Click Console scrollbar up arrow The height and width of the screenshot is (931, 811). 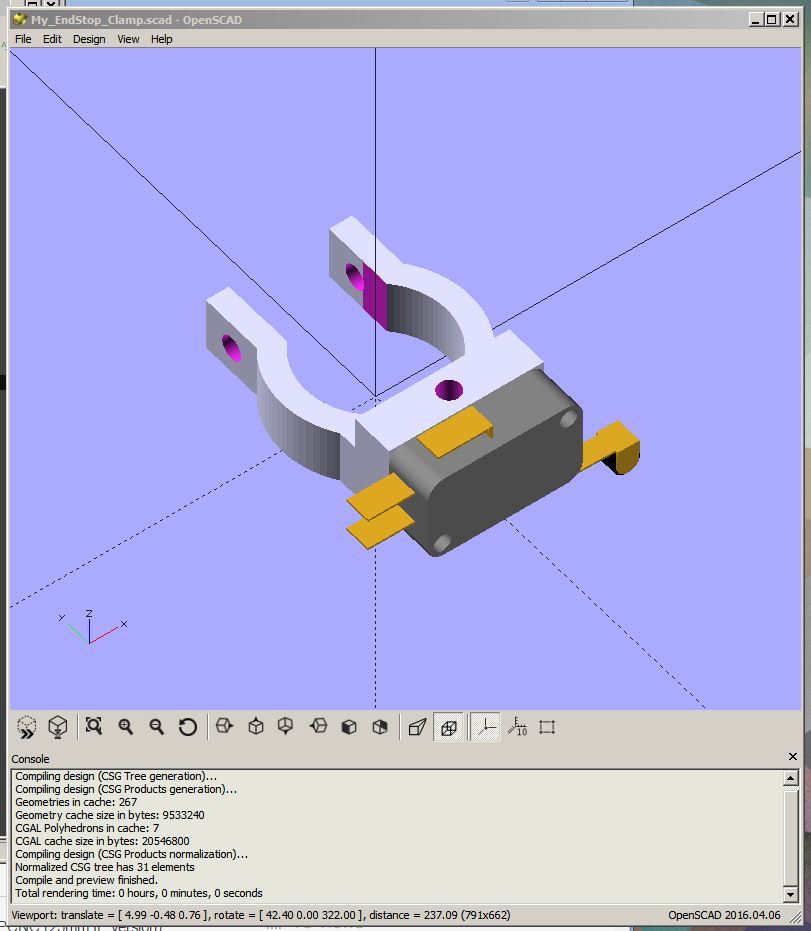[791, 777]
